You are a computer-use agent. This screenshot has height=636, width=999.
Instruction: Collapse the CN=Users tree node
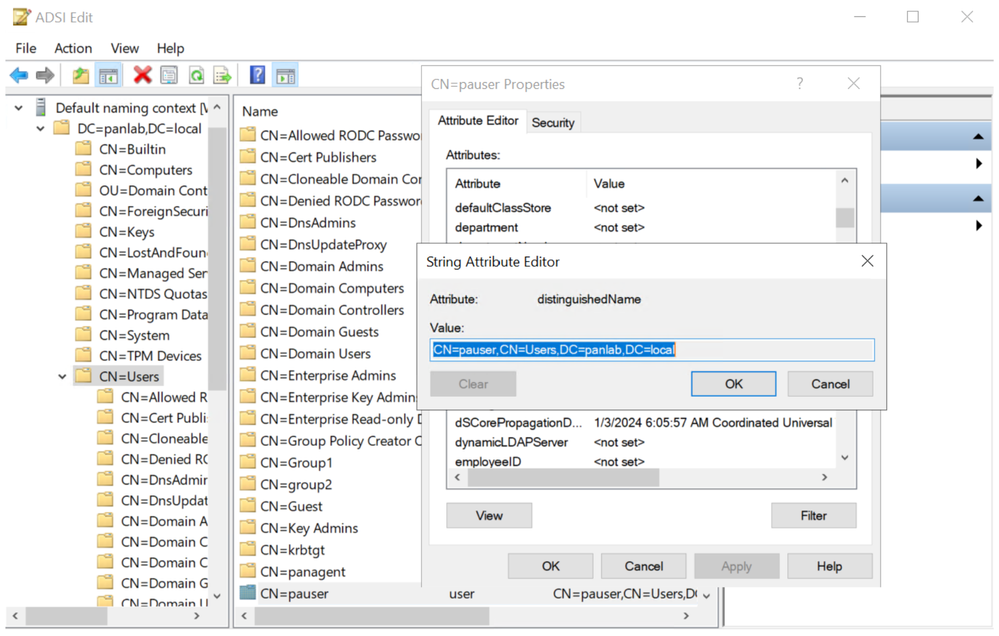pyautogui.click(x=62, y=377)
